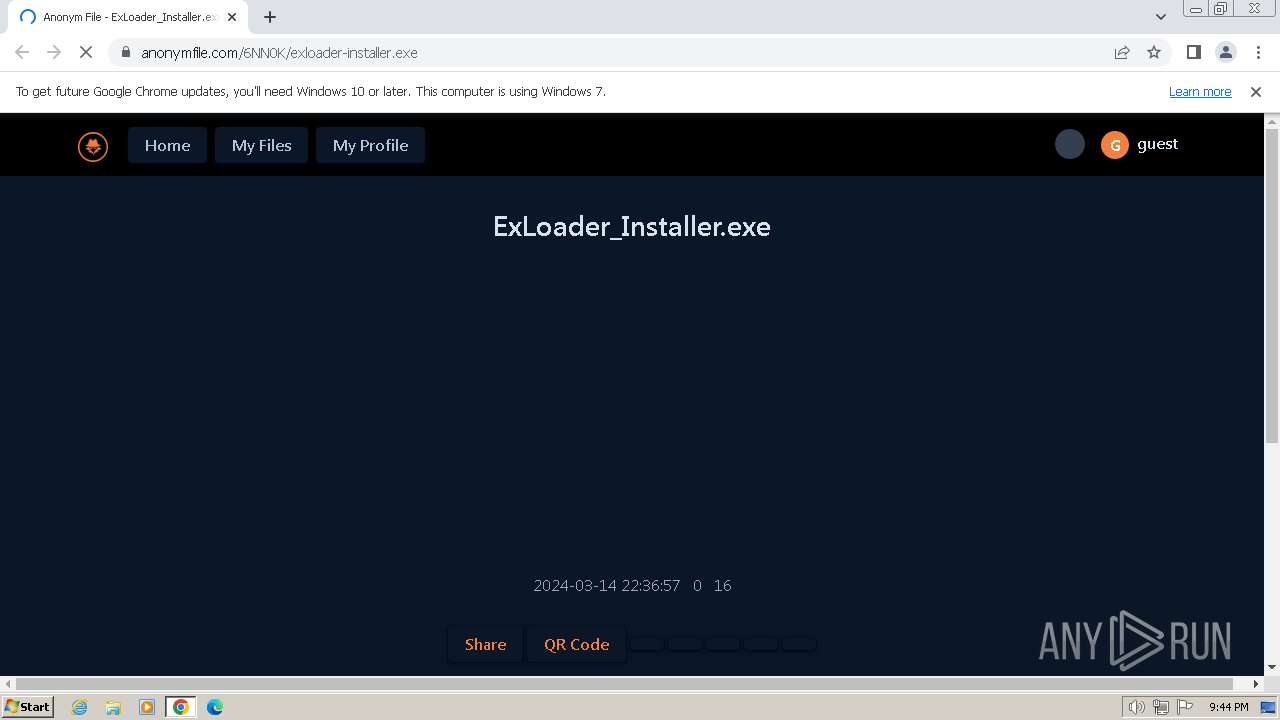Share this page from address bar
Viewport: 1280px width, 720px height.
point(1122,52)
